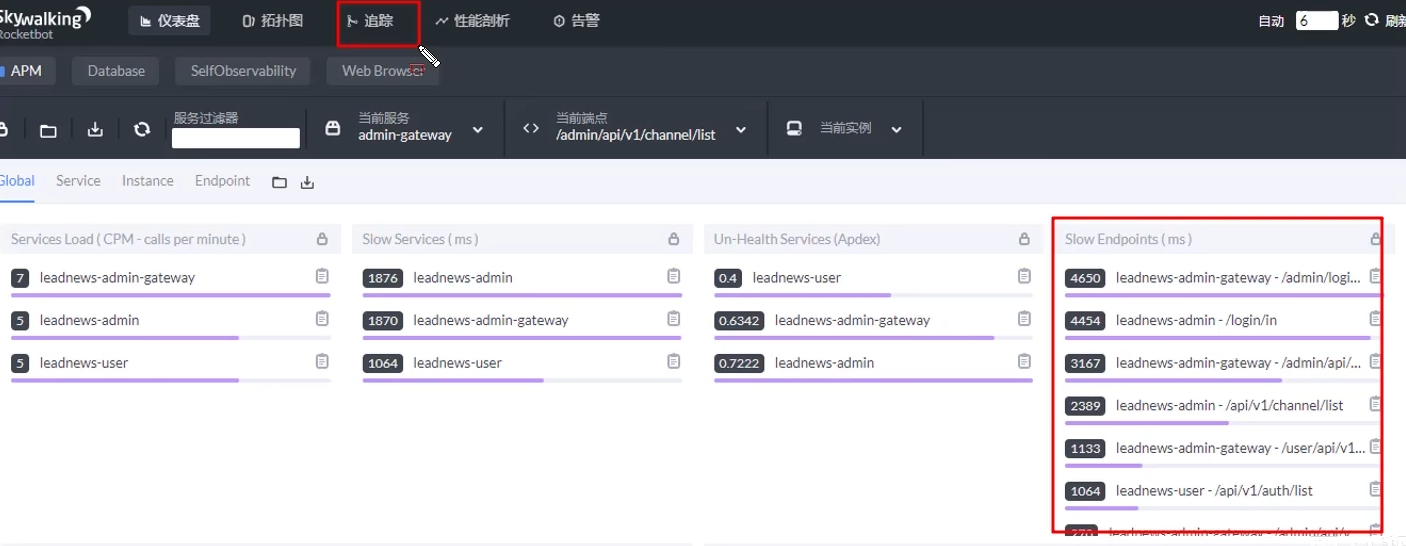Copy the leadnews-admin - /login/in endpoint
The image size is (1406, 546).
point(1375,319)
